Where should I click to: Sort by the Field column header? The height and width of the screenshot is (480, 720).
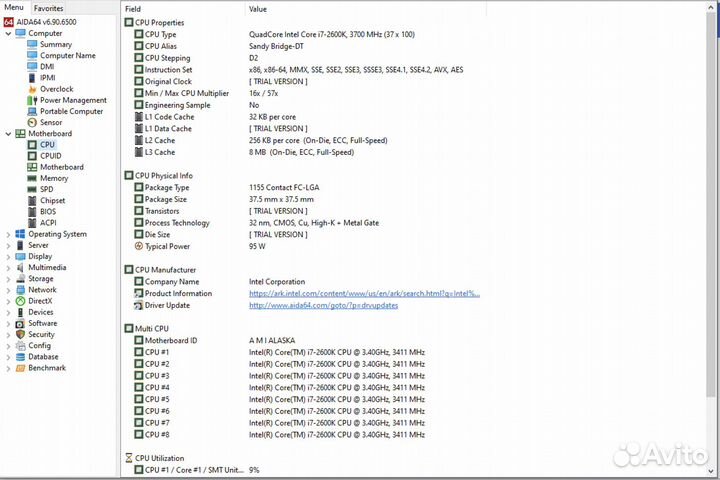[183, 9]
